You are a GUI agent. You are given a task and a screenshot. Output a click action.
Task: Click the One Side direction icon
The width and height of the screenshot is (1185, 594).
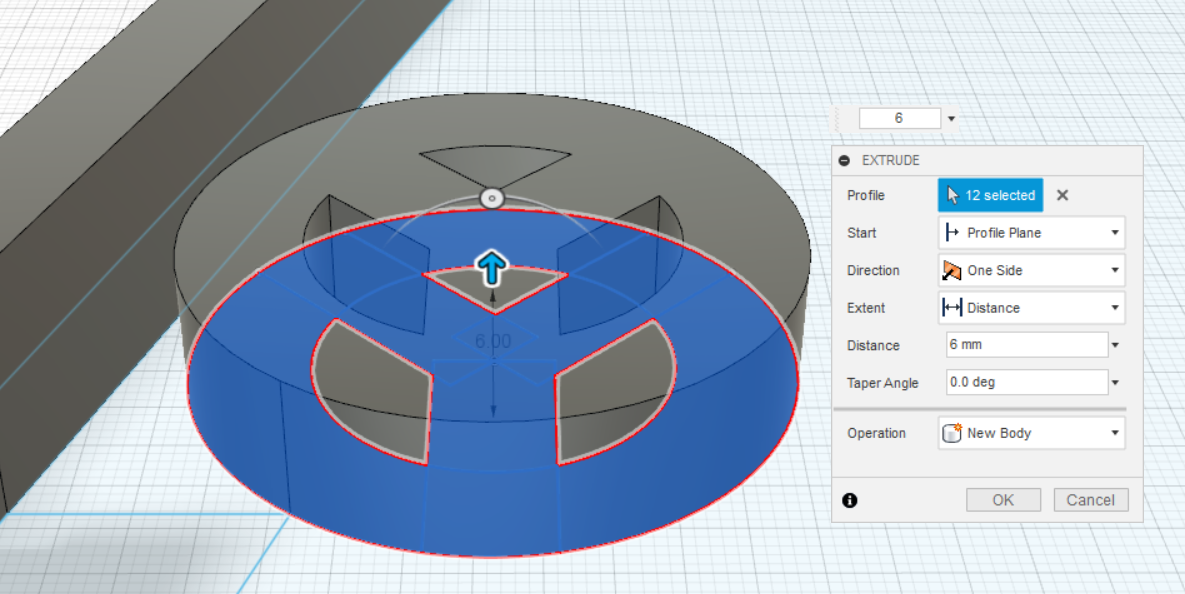[x=952, y=270]
